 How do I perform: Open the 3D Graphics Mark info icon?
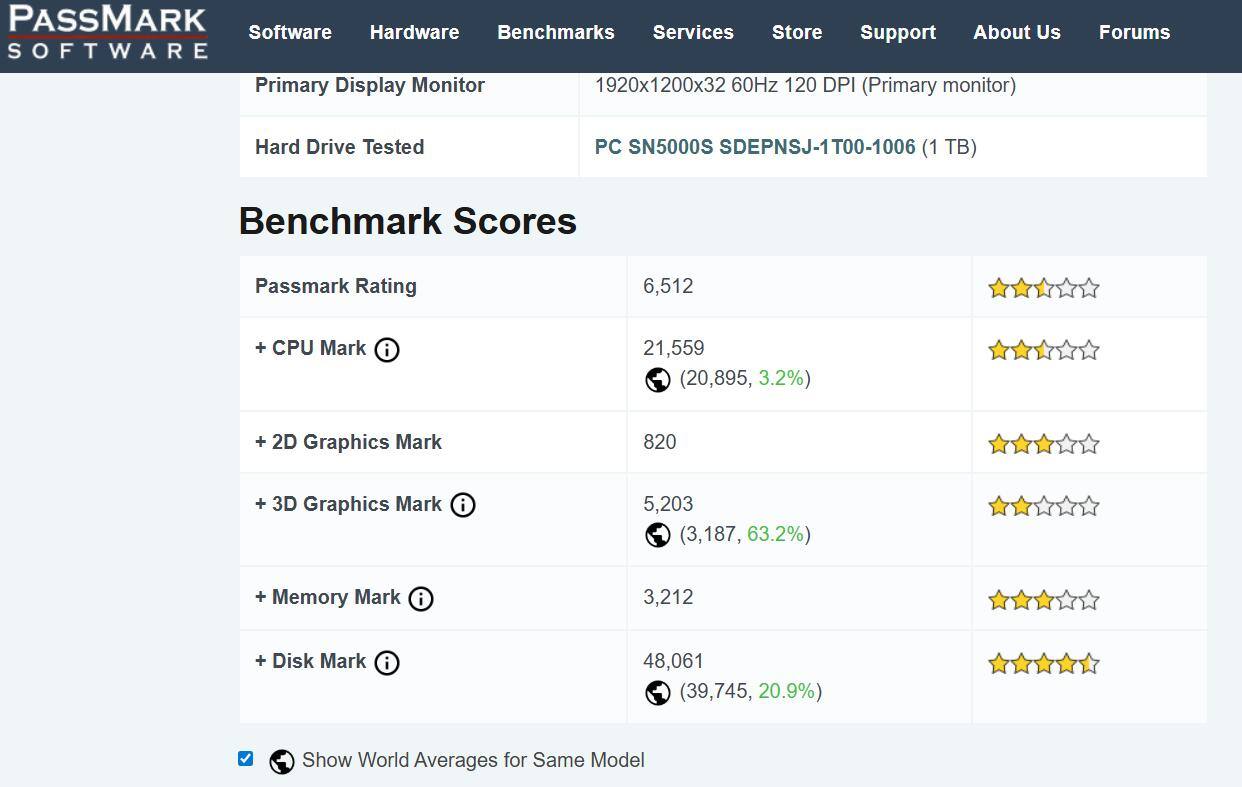pyautogui.click(x=462, y=505)
